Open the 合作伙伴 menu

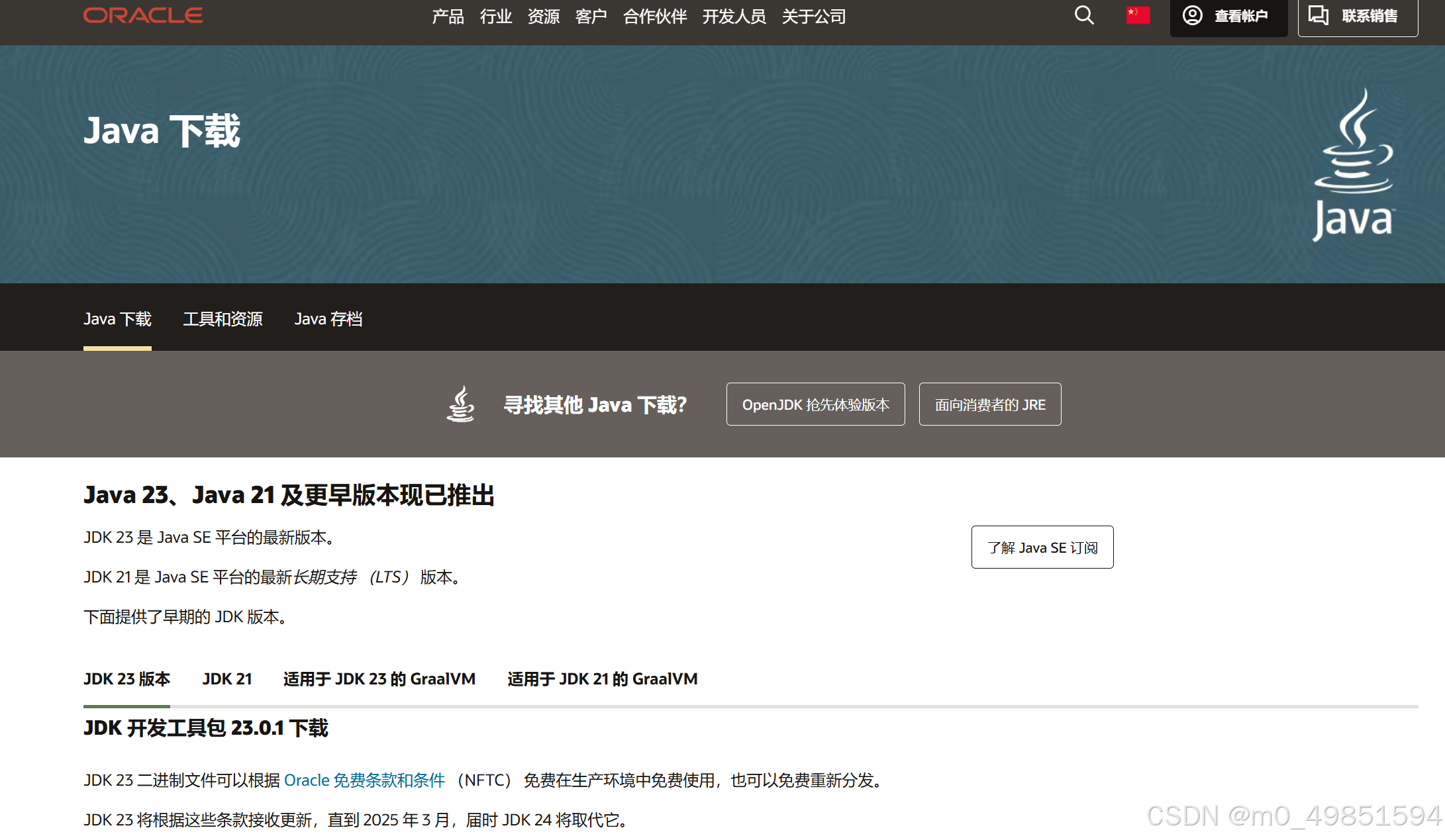[655, 16]
